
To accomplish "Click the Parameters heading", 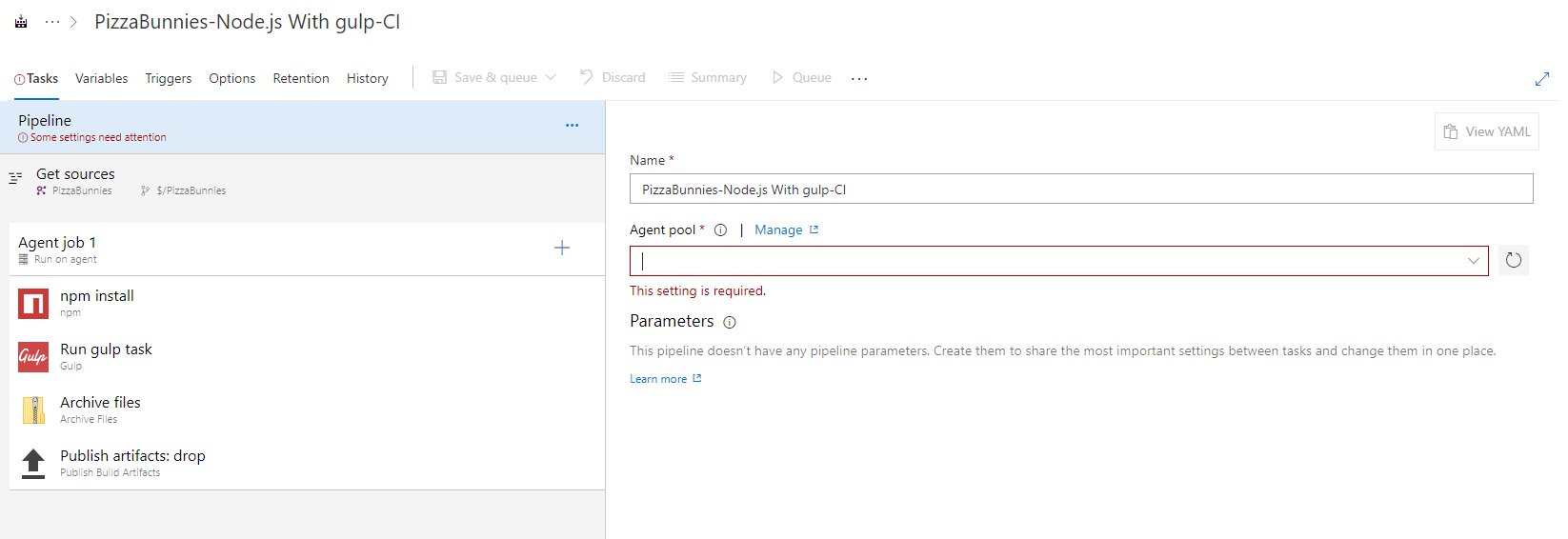I will click(x=672, y=322).
